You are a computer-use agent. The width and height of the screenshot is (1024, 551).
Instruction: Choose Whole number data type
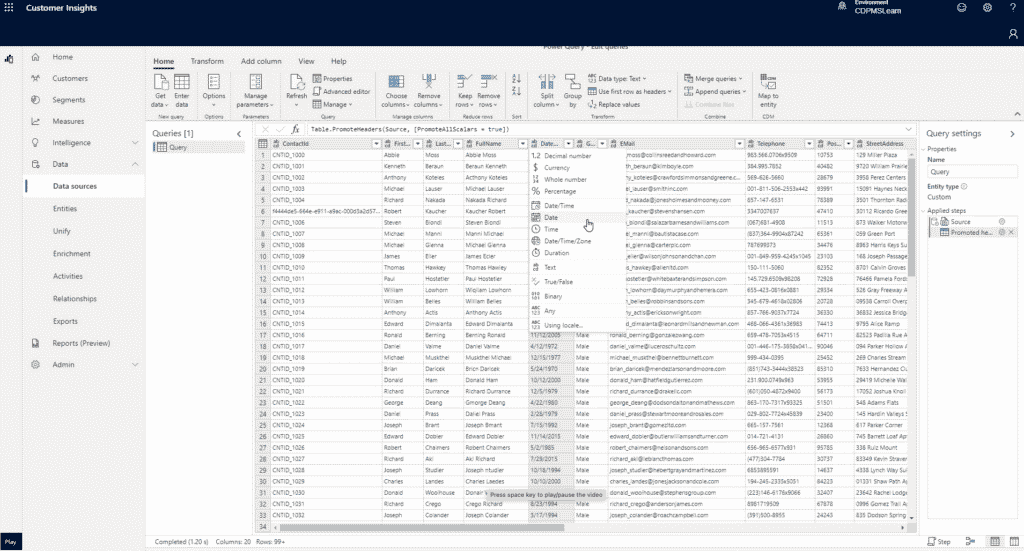pyautogui.click(x=575, y=180)
